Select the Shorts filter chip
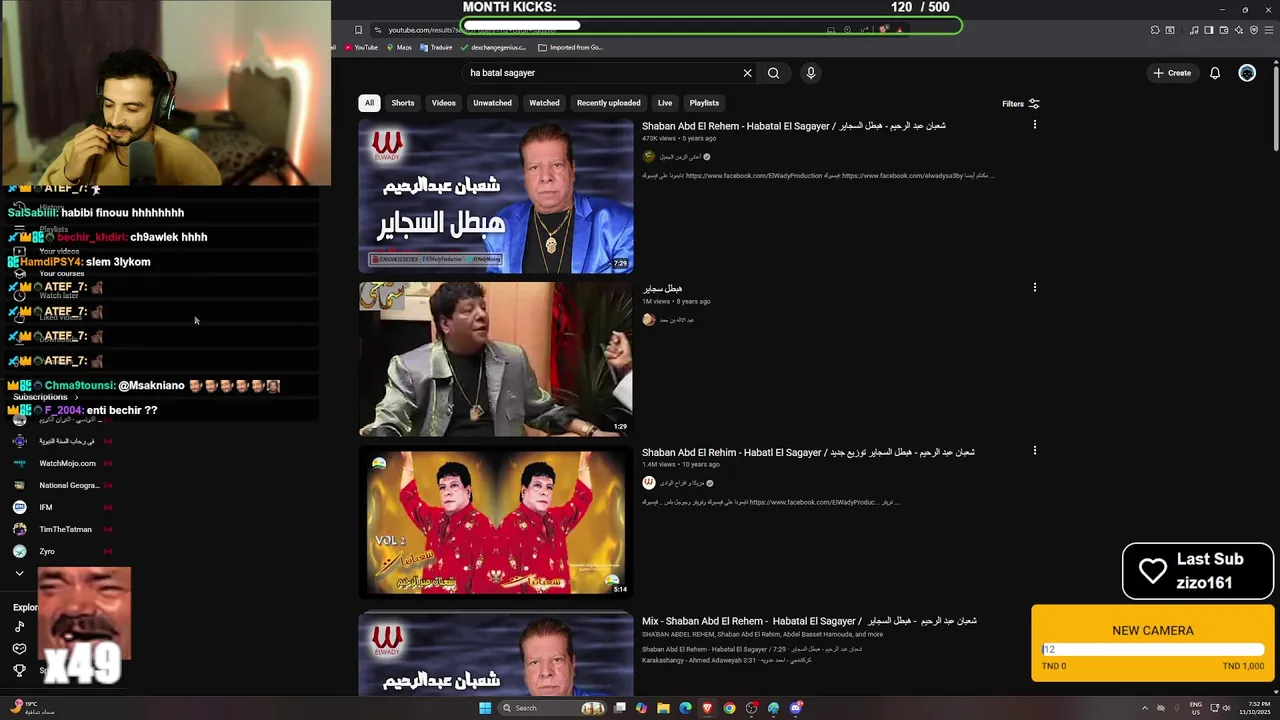 (403, 103)
